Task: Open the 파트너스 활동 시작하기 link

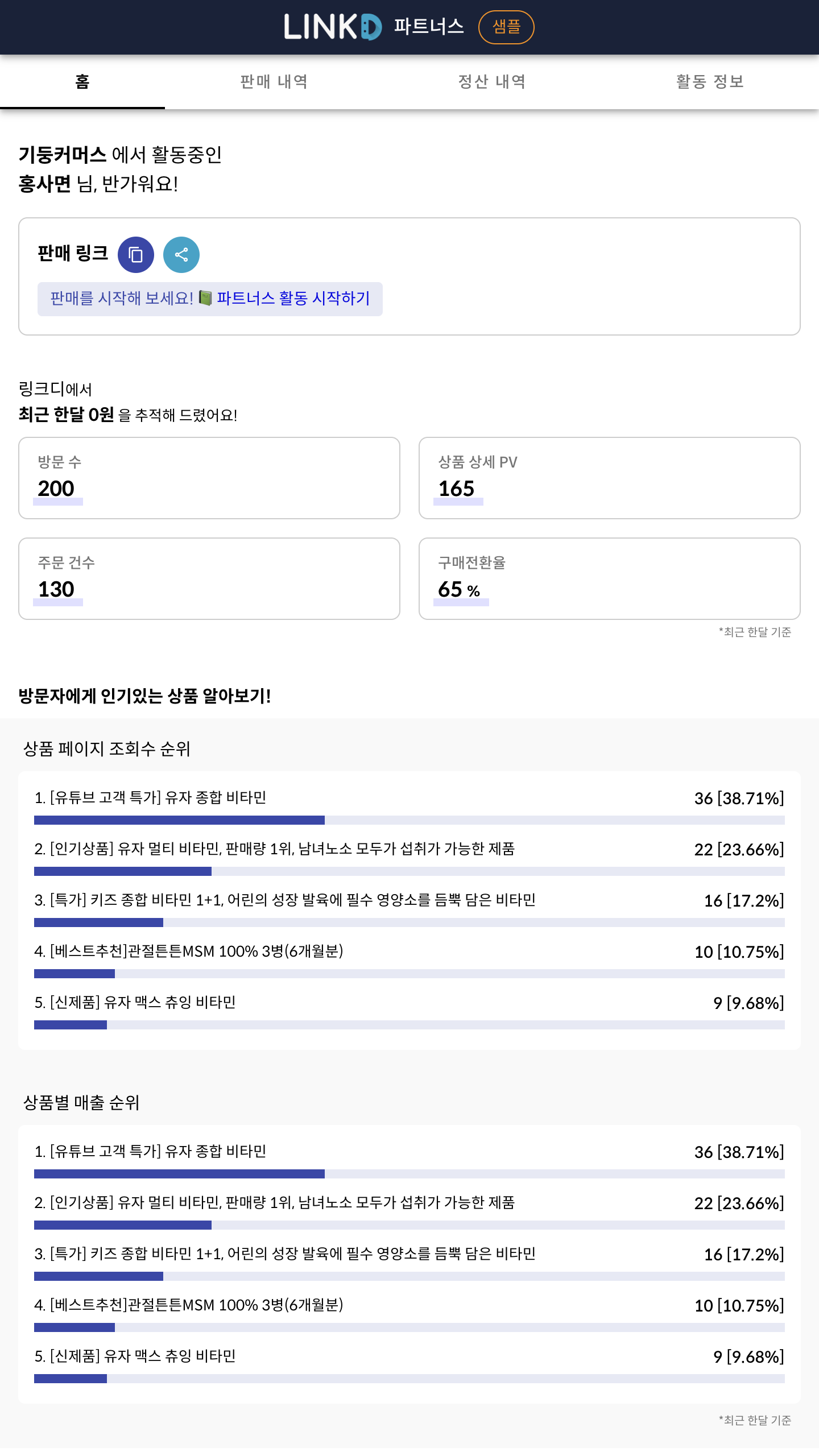Action: tap(293, 298)
